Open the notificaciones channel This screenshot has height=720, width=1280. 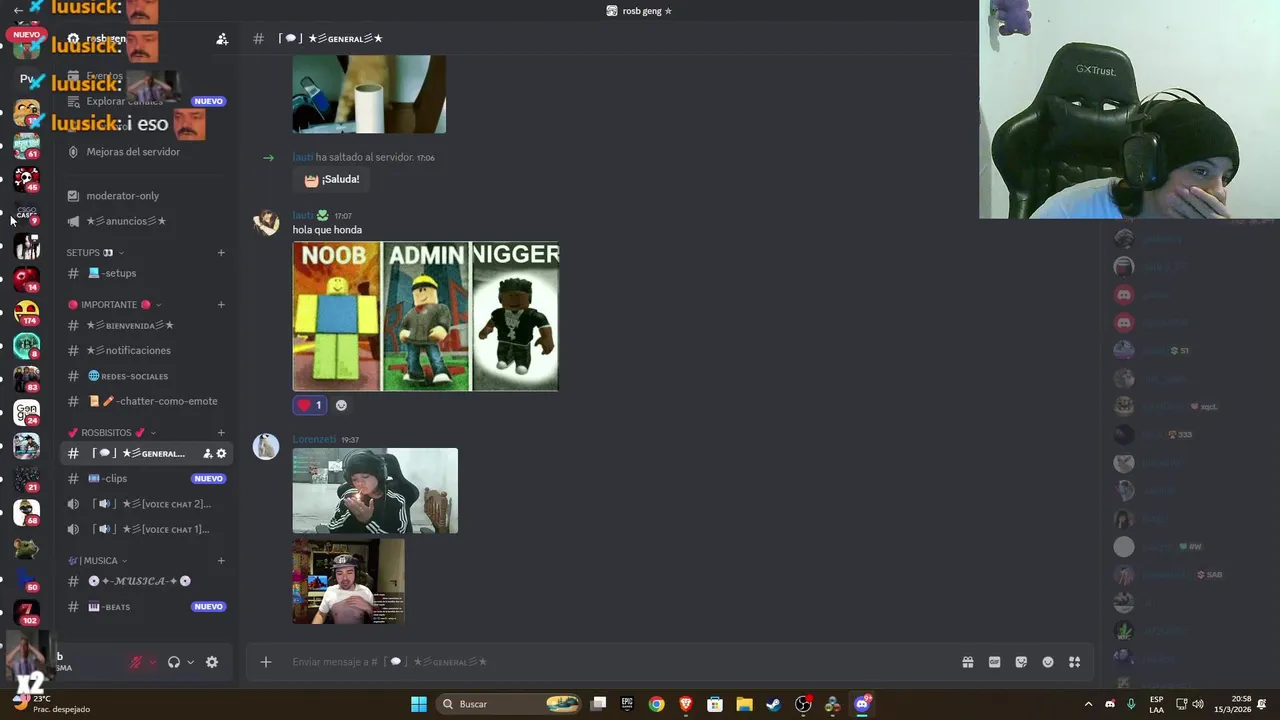point(146,350)
